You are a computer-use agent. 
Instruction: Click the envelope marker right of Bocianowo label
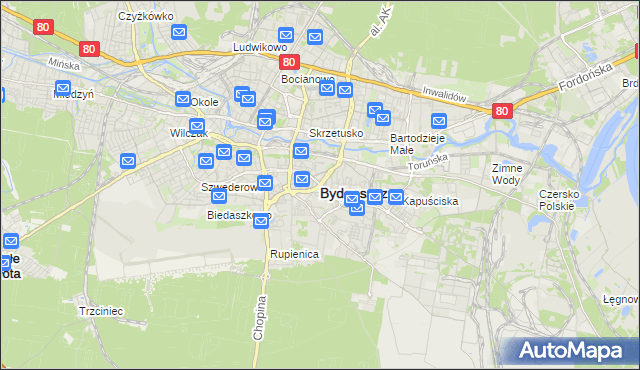tap(327, 88)
